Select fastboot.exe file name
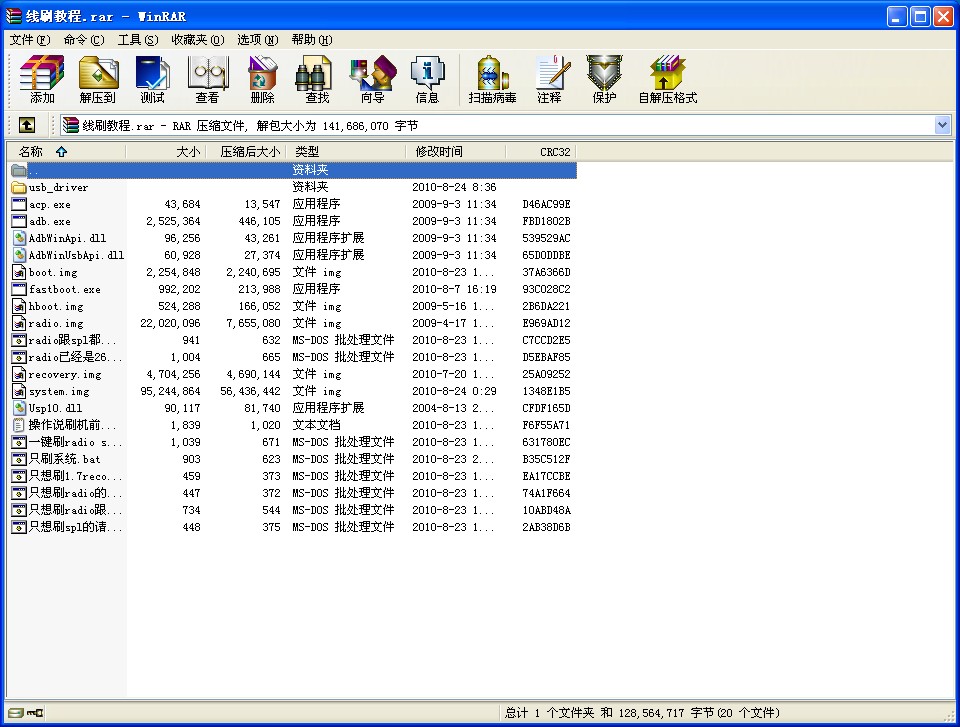 64,289
